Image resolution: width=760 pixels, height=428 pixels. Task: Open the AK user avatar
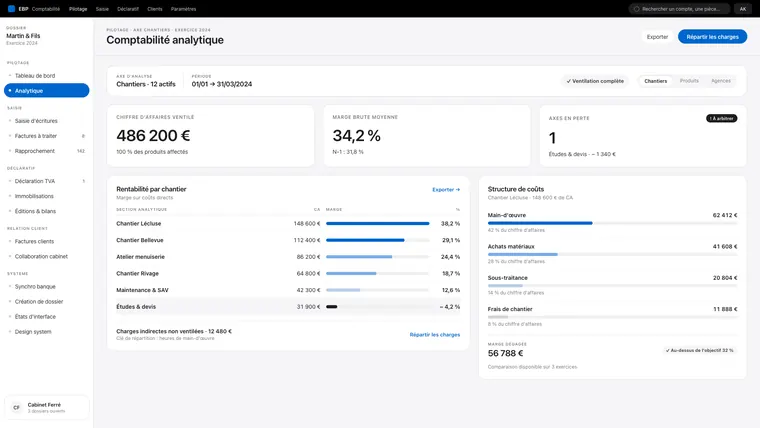[x=743, y=9]
